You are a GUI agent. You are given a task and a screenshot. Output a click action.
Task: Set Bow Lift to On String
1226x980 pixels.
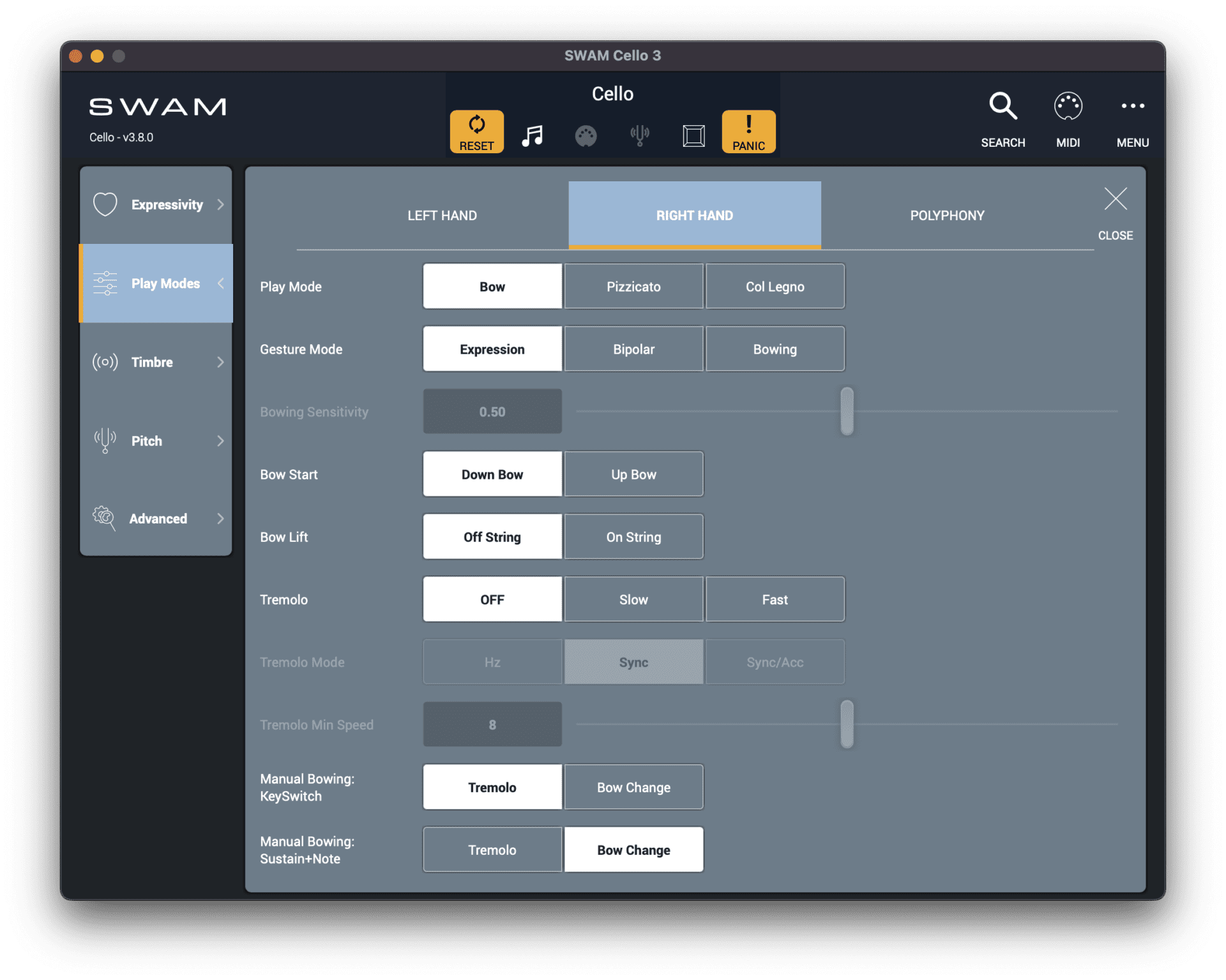(x=633, y=536)
